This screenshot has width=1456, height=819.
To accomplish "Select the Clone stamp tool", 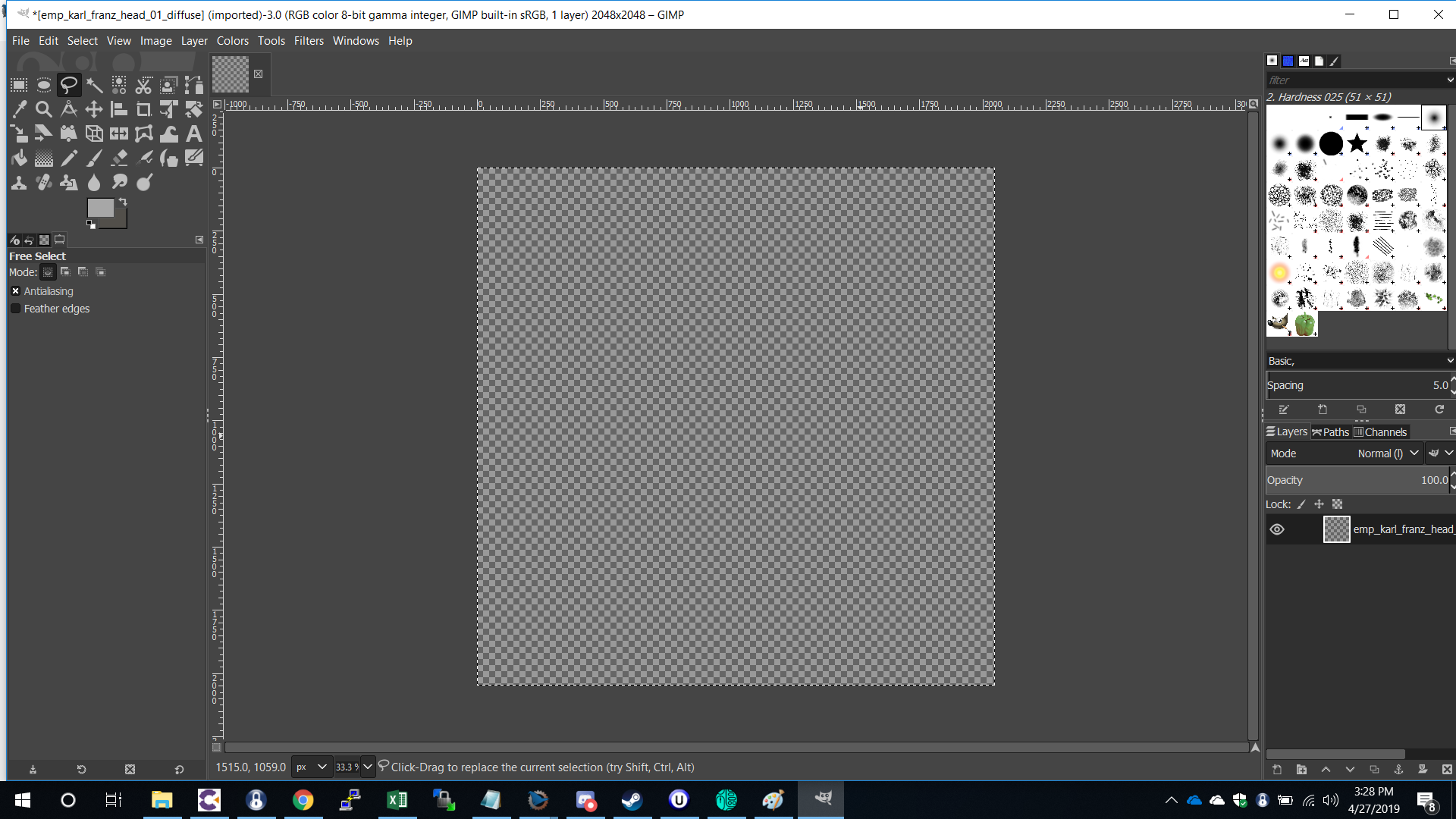I will coord(19,182).
